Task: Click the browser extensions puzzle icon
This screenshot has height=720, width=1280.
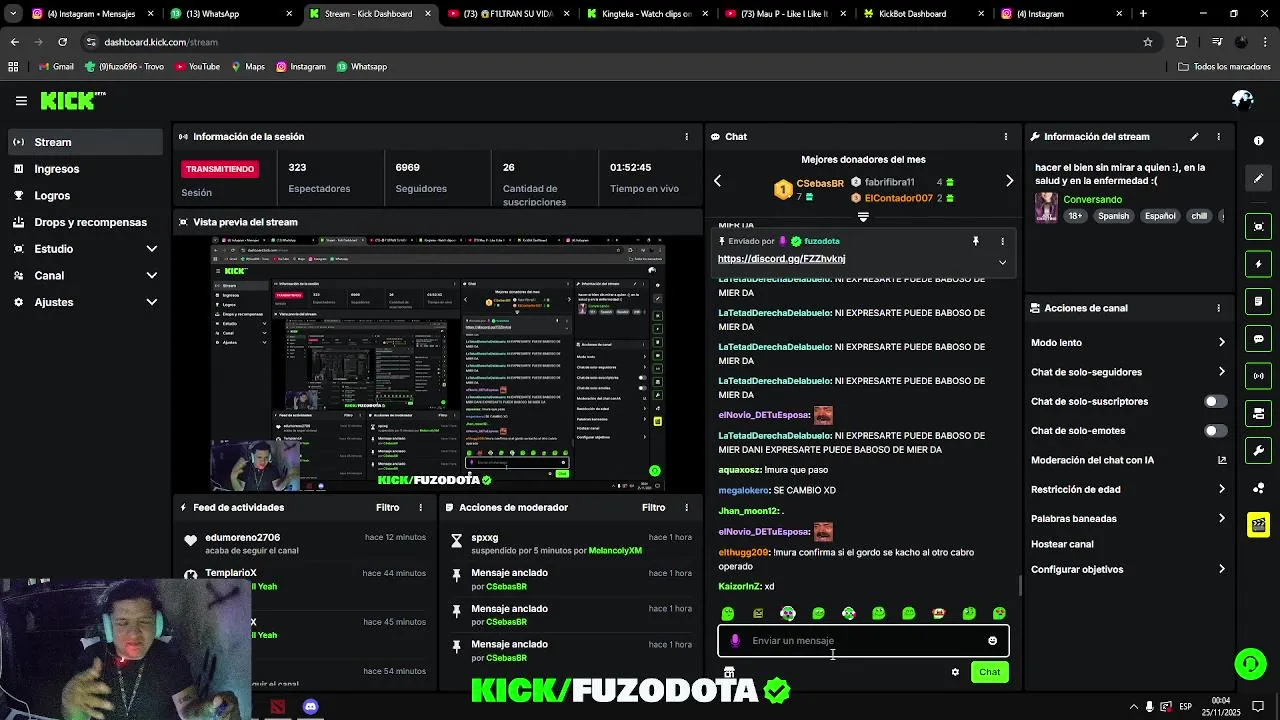Action: (1181, 42)
